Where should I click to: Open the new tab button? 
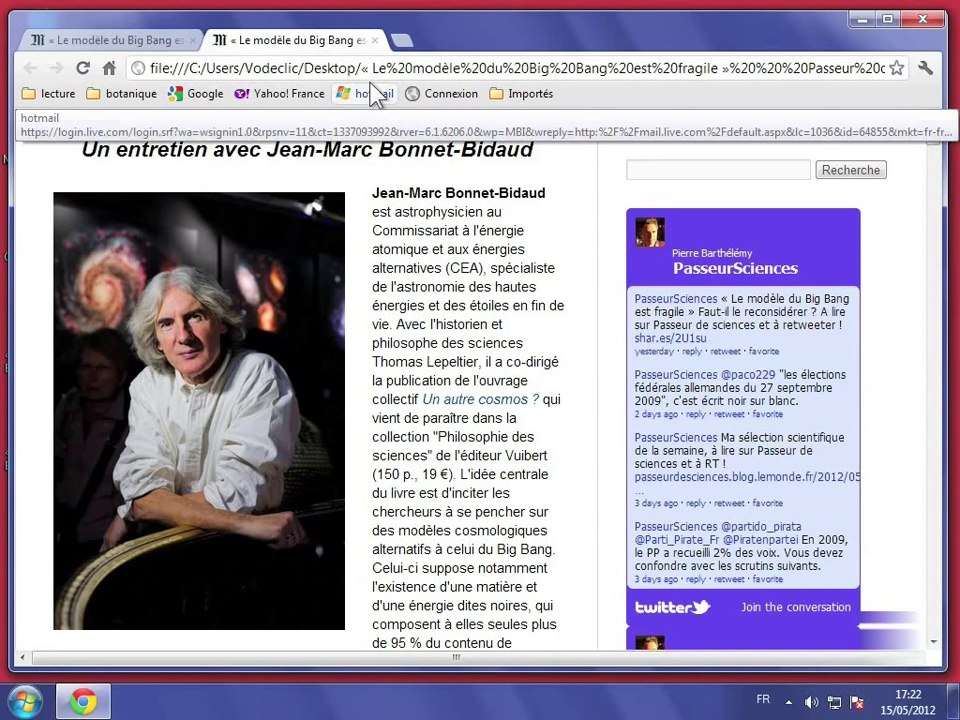(x=402, y=41)
